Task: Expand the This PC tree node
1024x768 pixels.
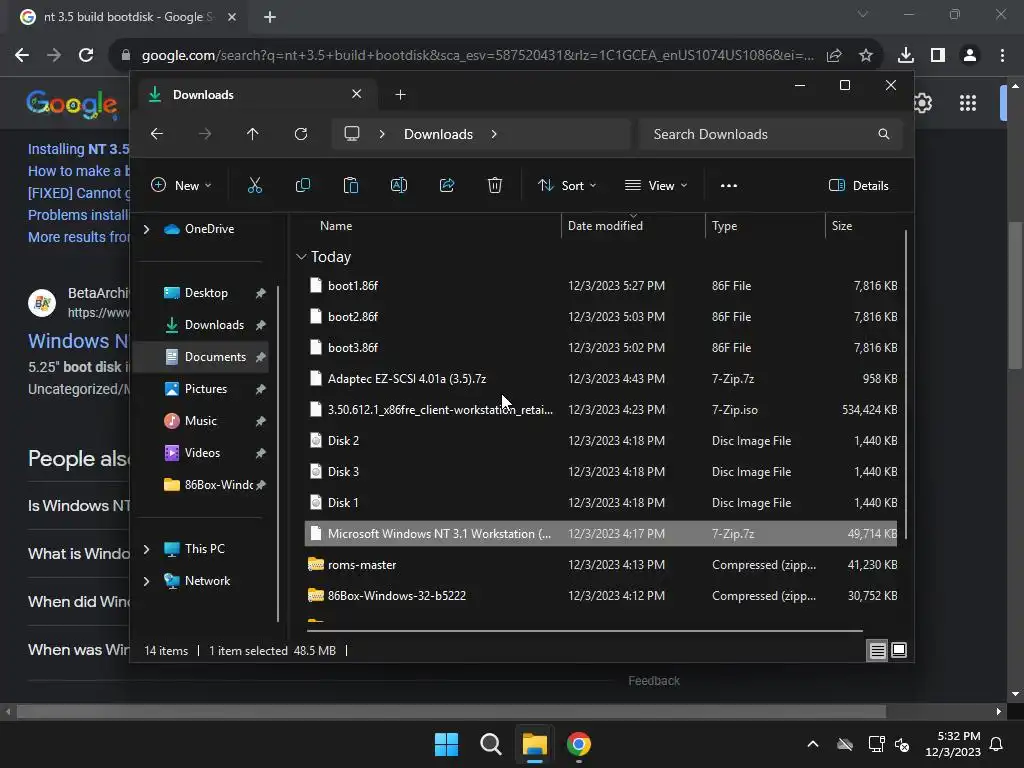Action: (147, 549)
